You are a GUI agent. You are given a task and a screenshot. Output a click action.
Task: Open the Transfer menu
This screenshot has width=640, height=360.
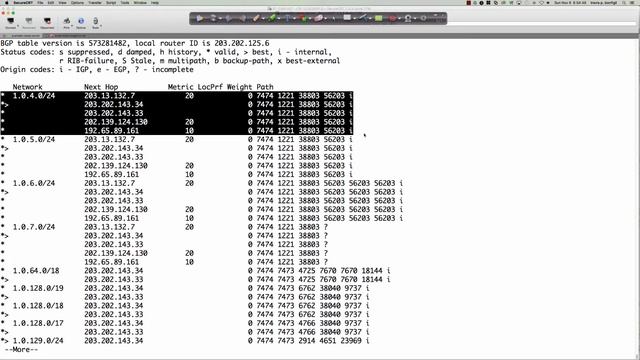[x=95, y=3]
